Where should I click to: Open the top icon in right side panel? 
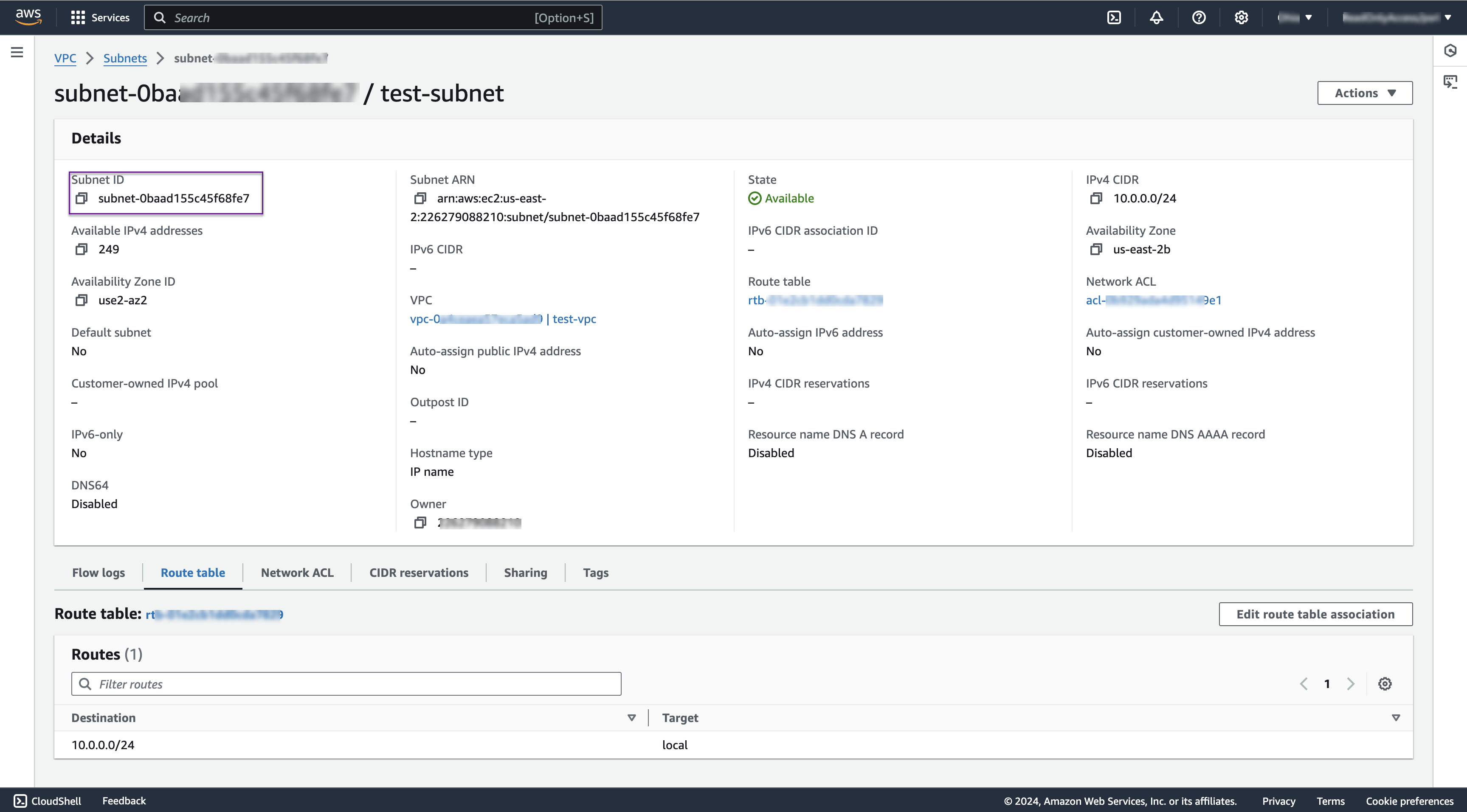(1450, 51)
